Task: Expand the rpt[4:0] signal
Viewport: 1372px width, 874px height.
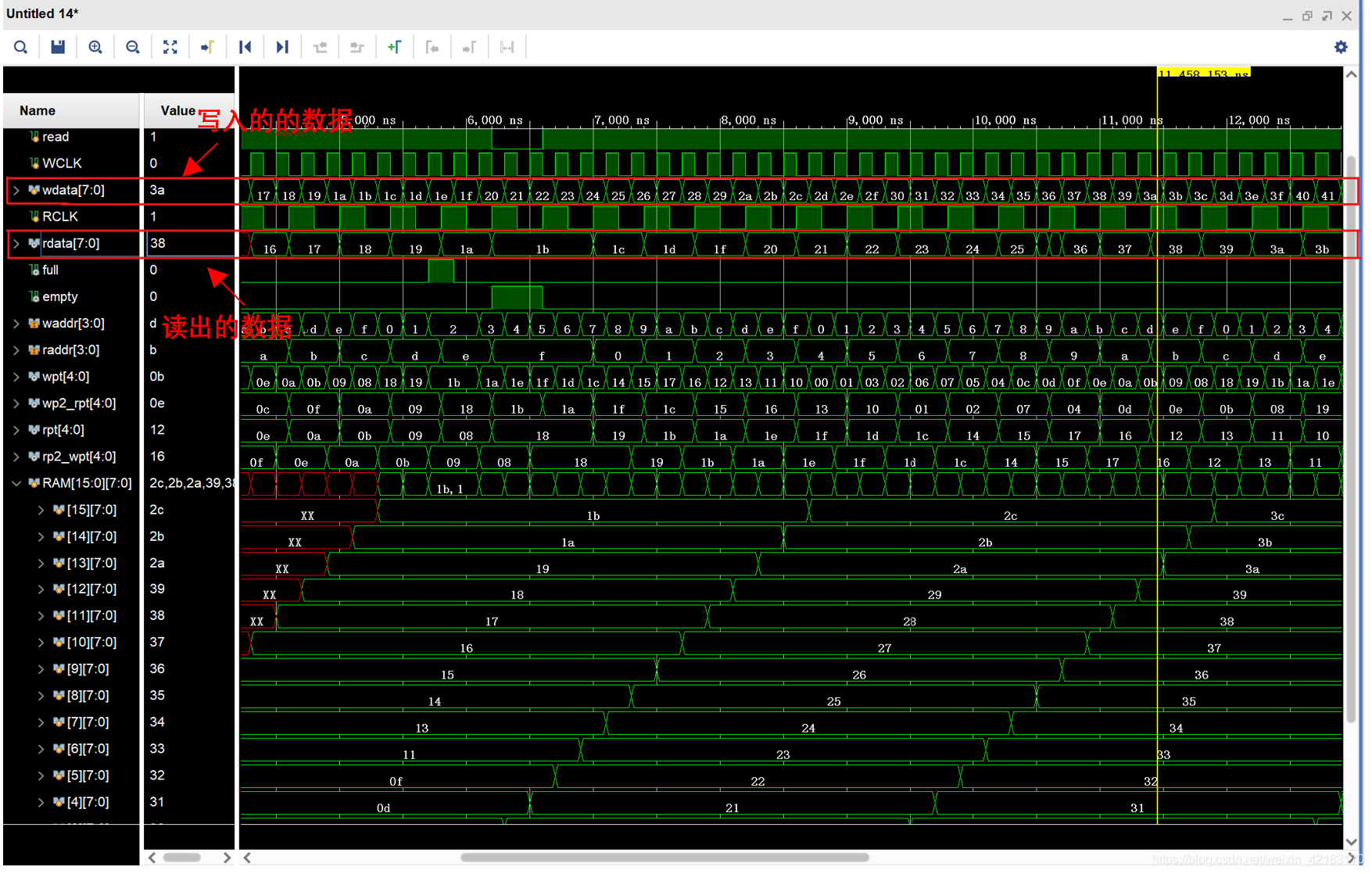Action: (x=16, y=429)
